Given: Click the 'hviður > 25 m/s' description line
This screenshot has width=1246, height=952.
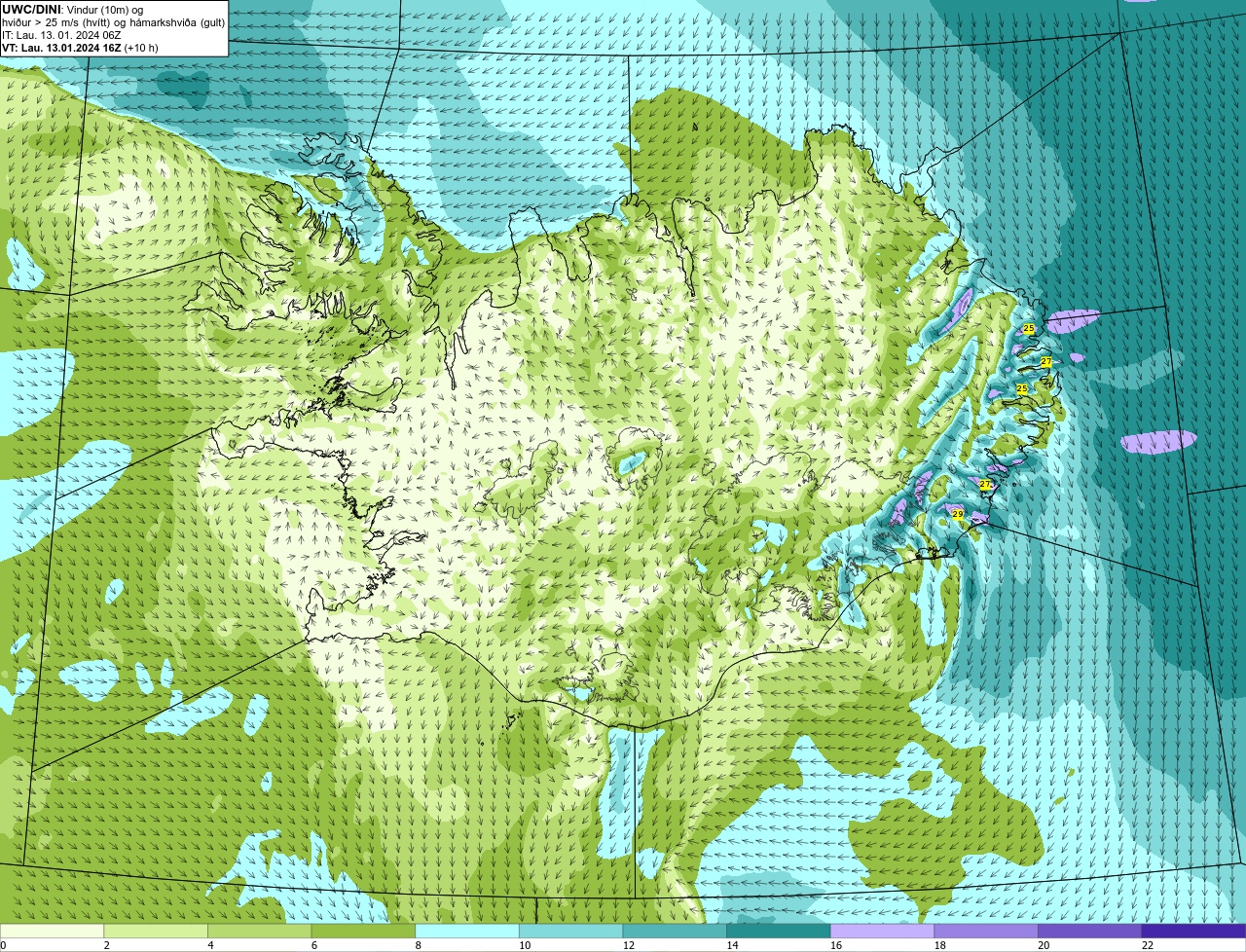Looking at the screenshot, I should pos(114,22).
